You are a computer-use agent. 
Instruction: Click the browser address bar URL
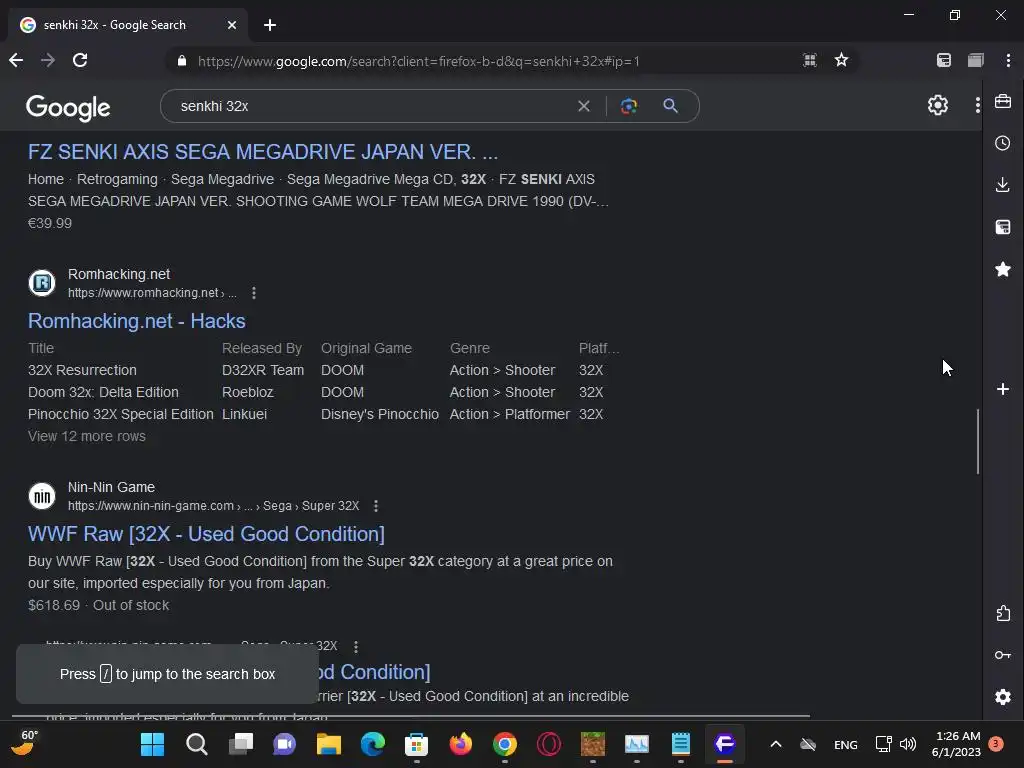[419, 61]
